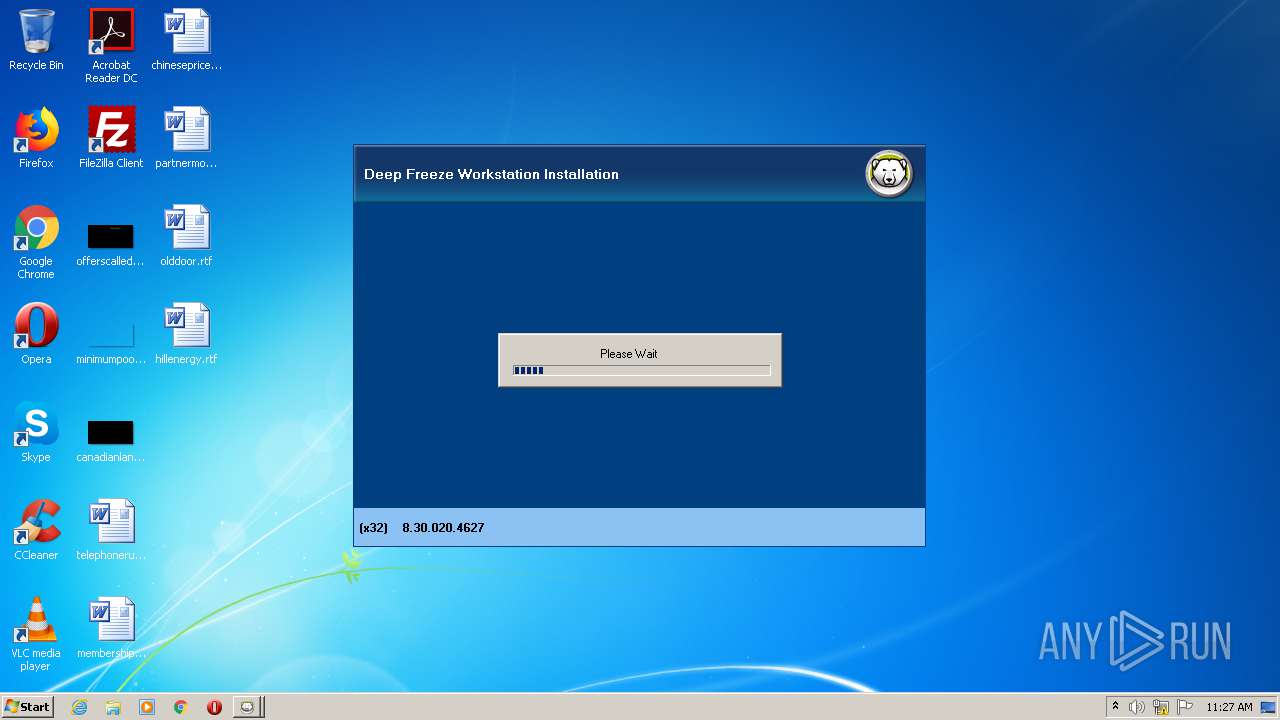The image size is (1280, 720).
Task: Open olddoor.rtf document
Action: point(187,236)
